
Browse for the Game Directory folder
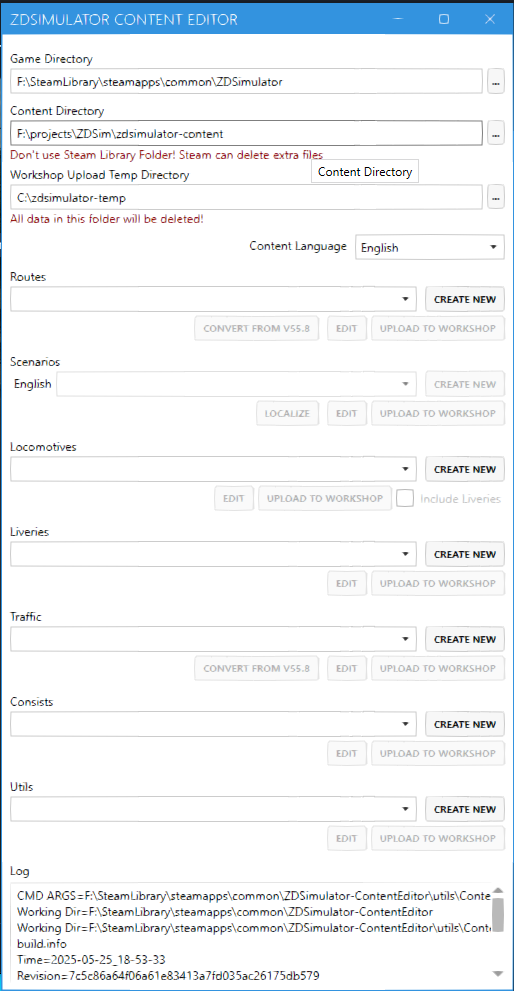[x=496, y=82]
